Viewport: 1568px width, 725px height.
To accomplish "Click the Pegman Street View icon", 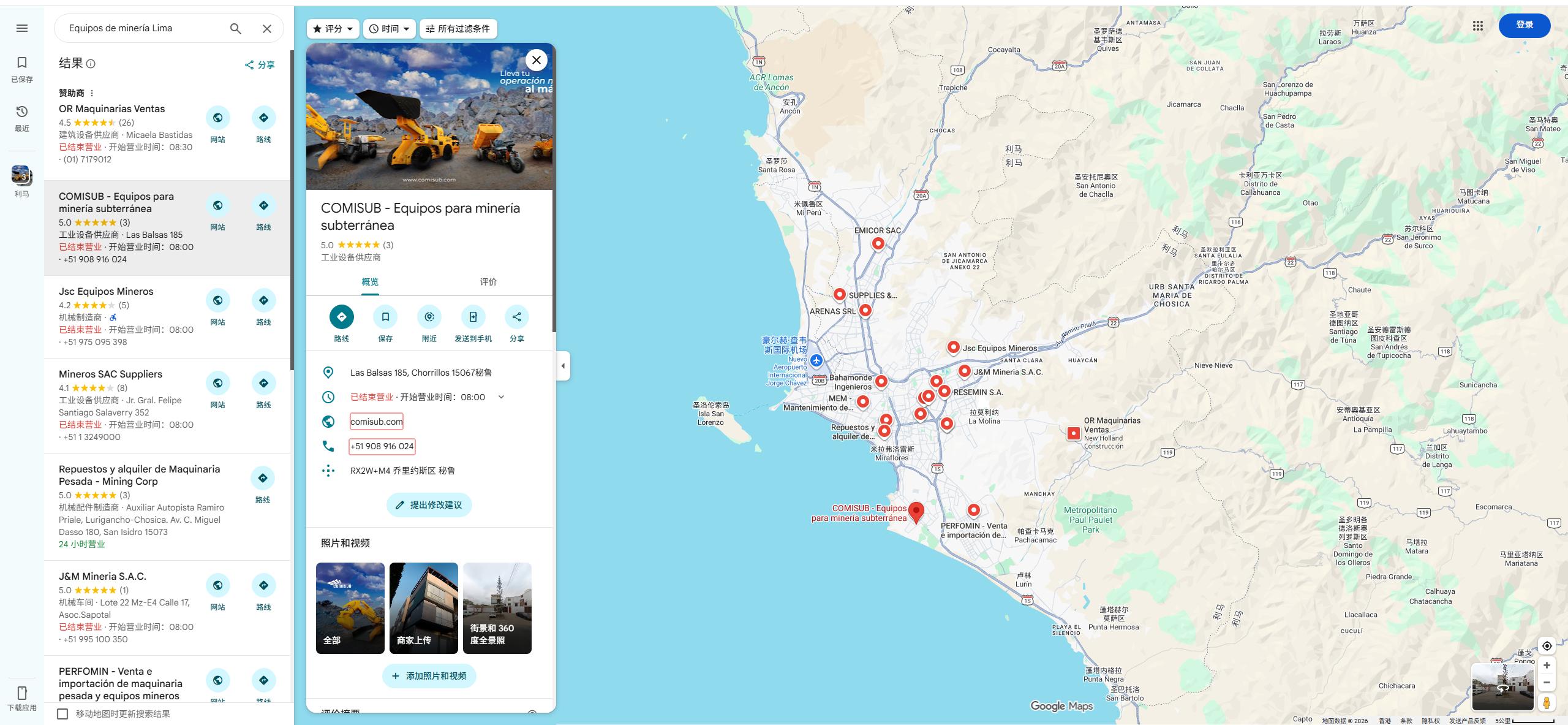I will 1547,702.
